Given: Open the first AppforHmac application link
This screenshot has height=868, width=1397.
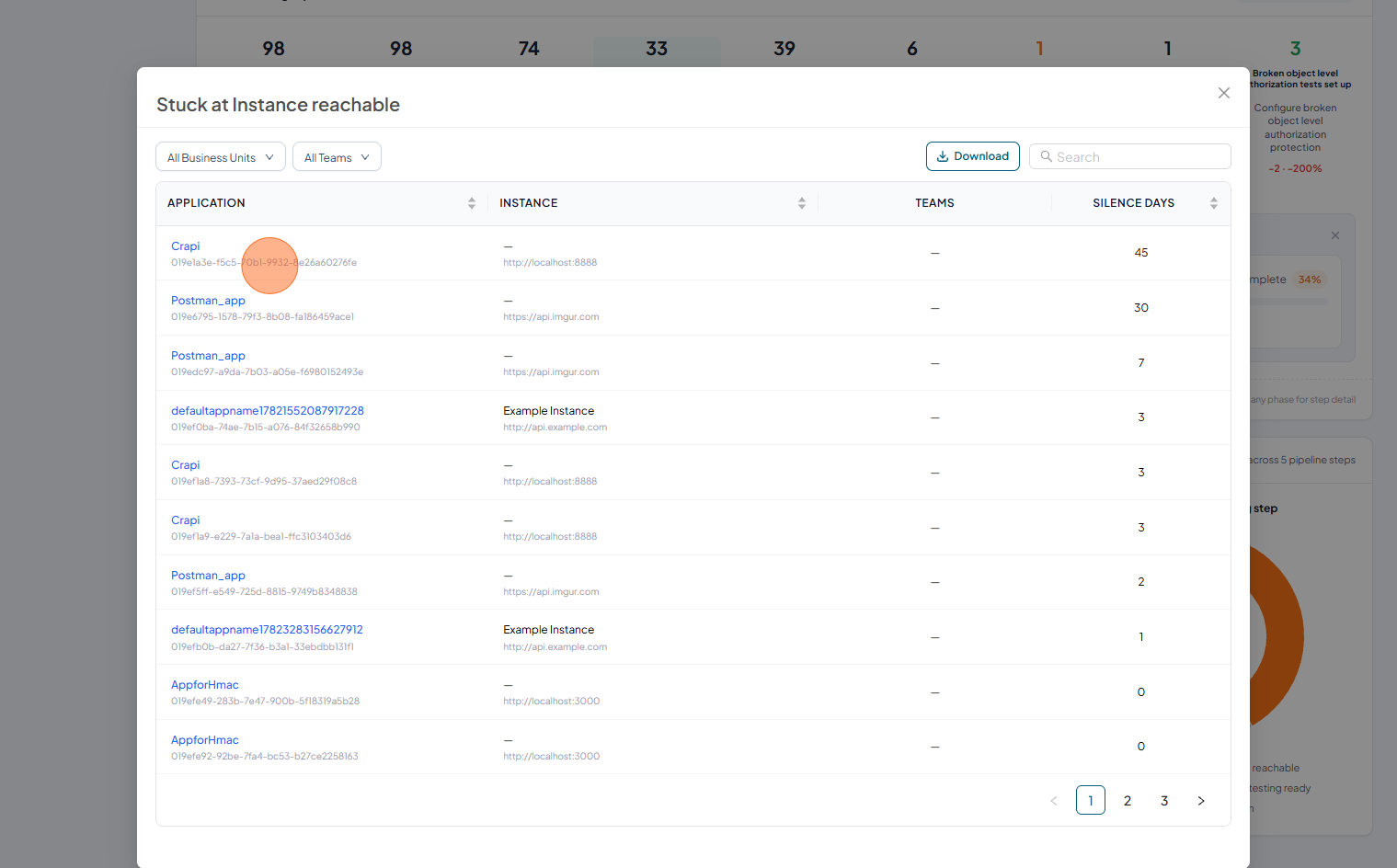Looking at the screenshot, I should click(x=205, y=685).
